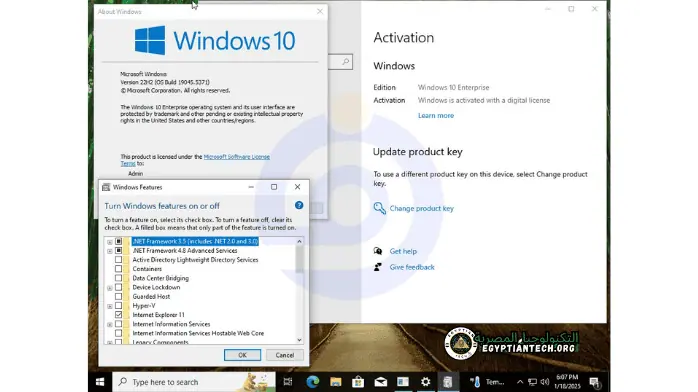Open the volume tray icon
The image size is (698, 392).
(544, 382)
